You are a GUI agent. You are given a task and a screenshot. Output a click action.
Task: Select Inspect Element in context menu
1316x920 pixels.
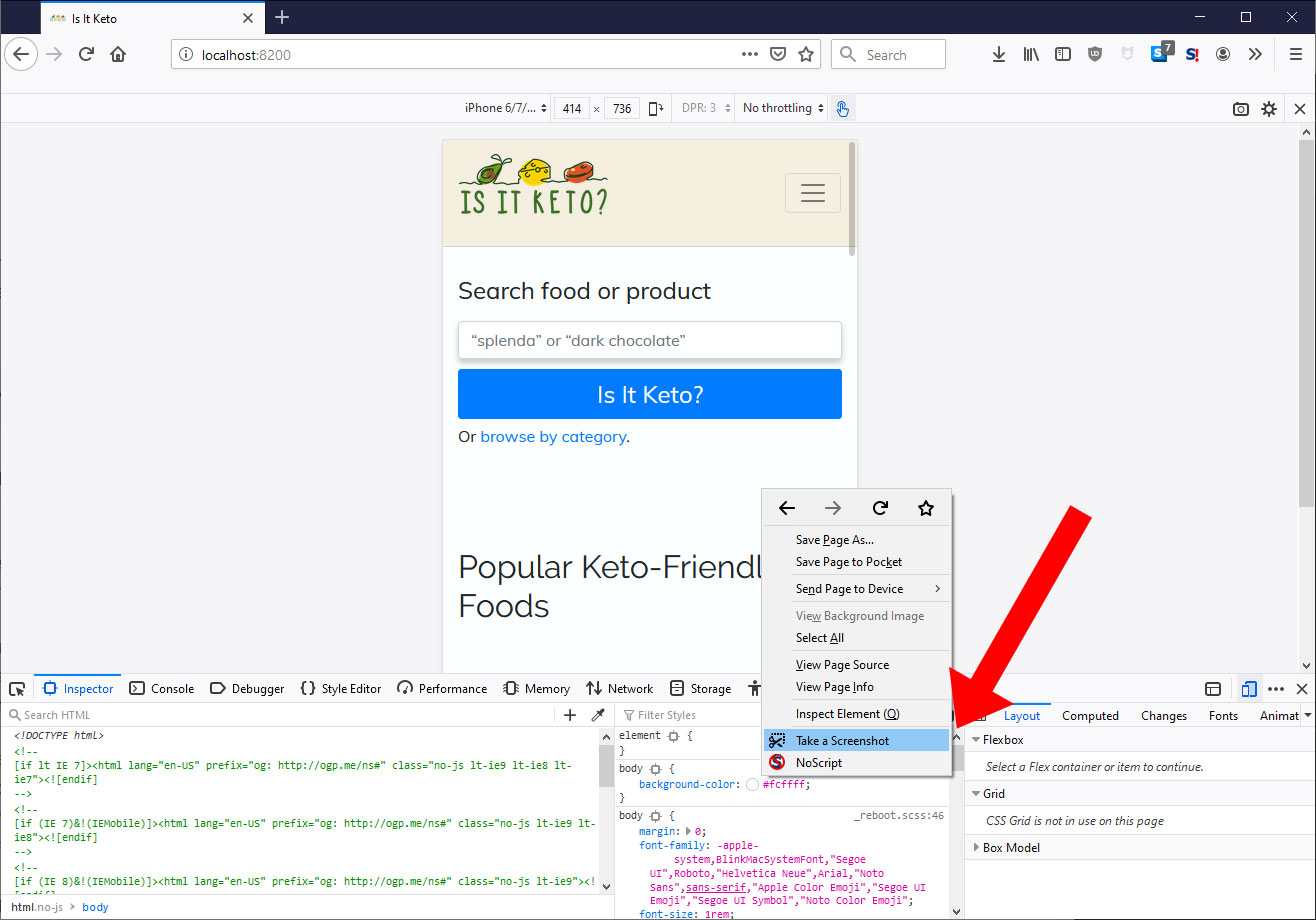(856, 714)
